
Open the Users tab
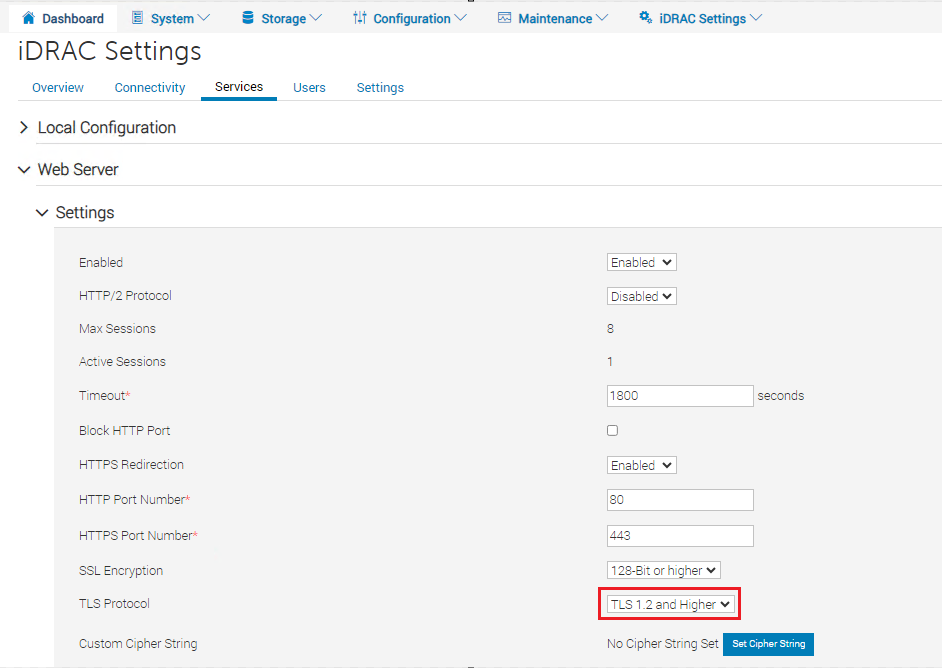coord(309,88)
